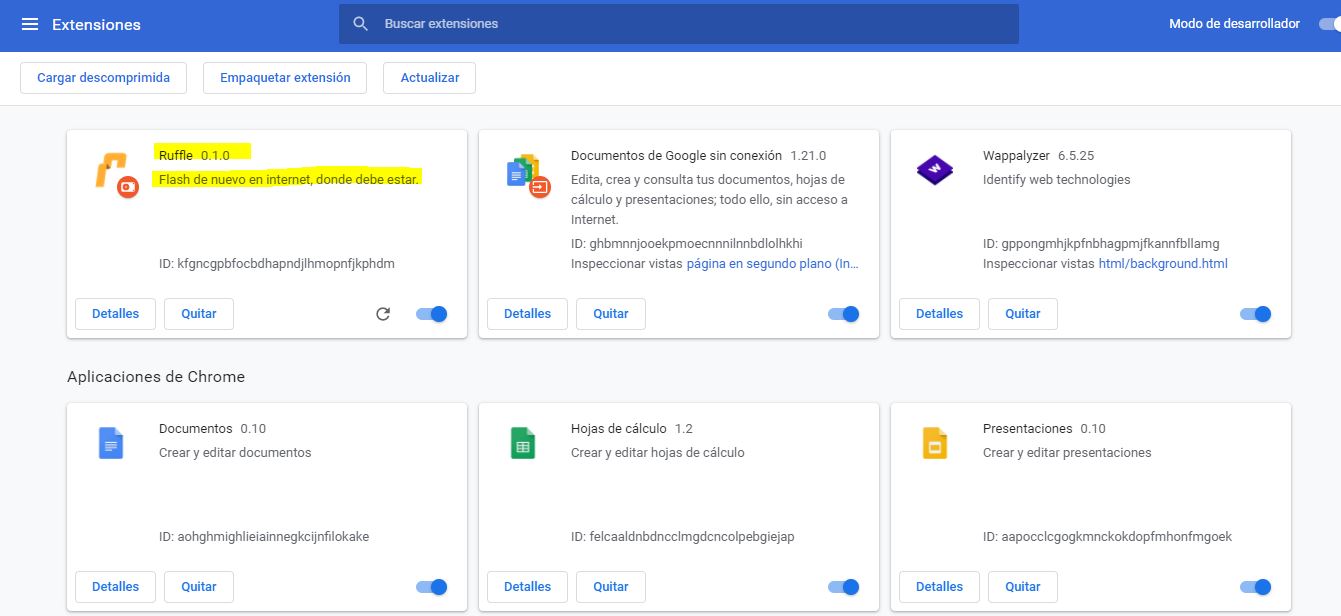Click 'Crear y editar presentaciones' text
Screen dimensions: 1341x616
click(x=1067, y=453)
